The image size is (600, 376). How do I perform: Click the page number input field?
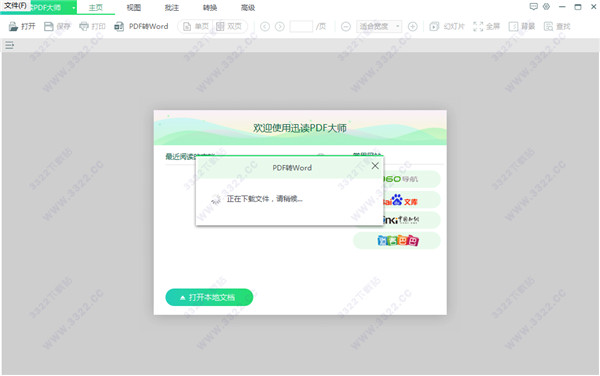pyautogui.click(x=301, y=26)
